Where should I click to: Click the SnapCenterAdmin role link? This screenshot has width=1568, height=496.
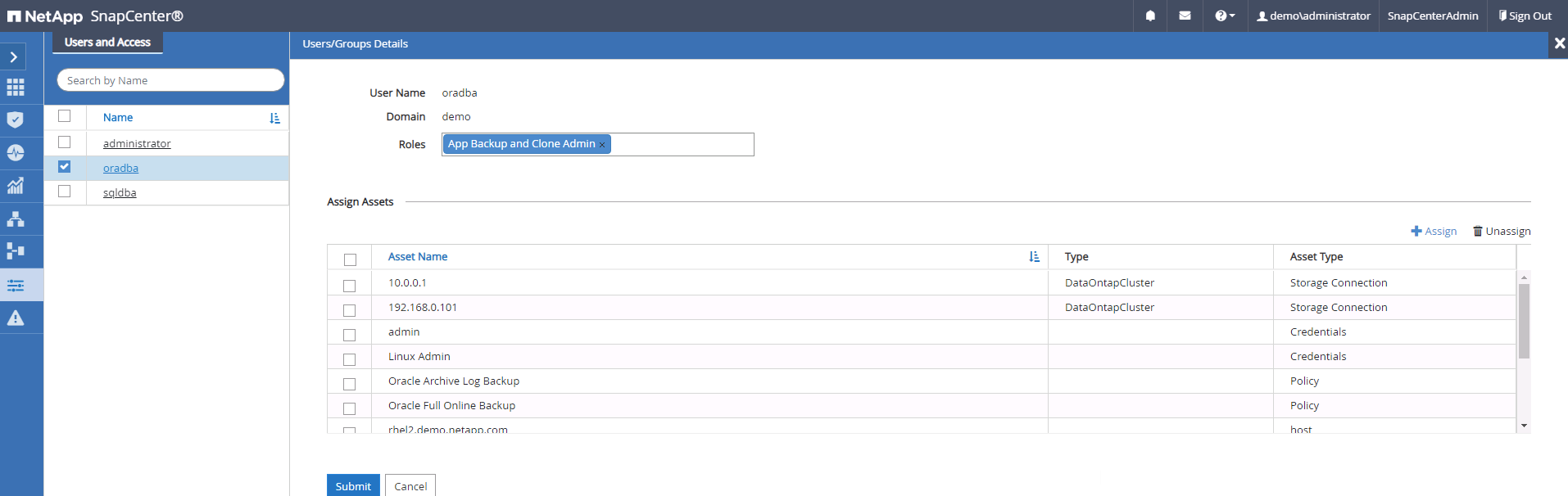(1433, 16)
